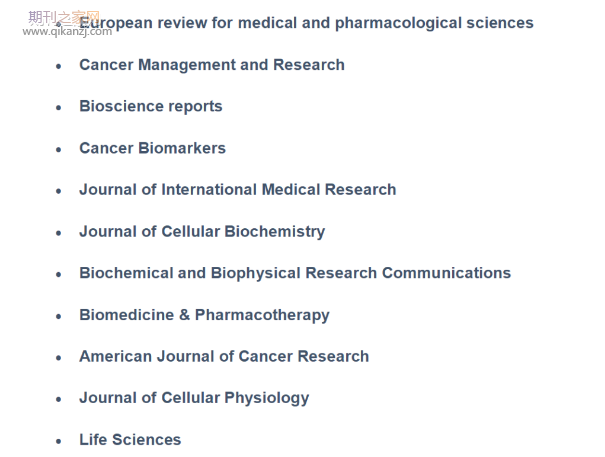Viewport: 605px width, 457px height.
Task: Click the bullet before American Journal of Cancer Research
Action: point(59,358)
